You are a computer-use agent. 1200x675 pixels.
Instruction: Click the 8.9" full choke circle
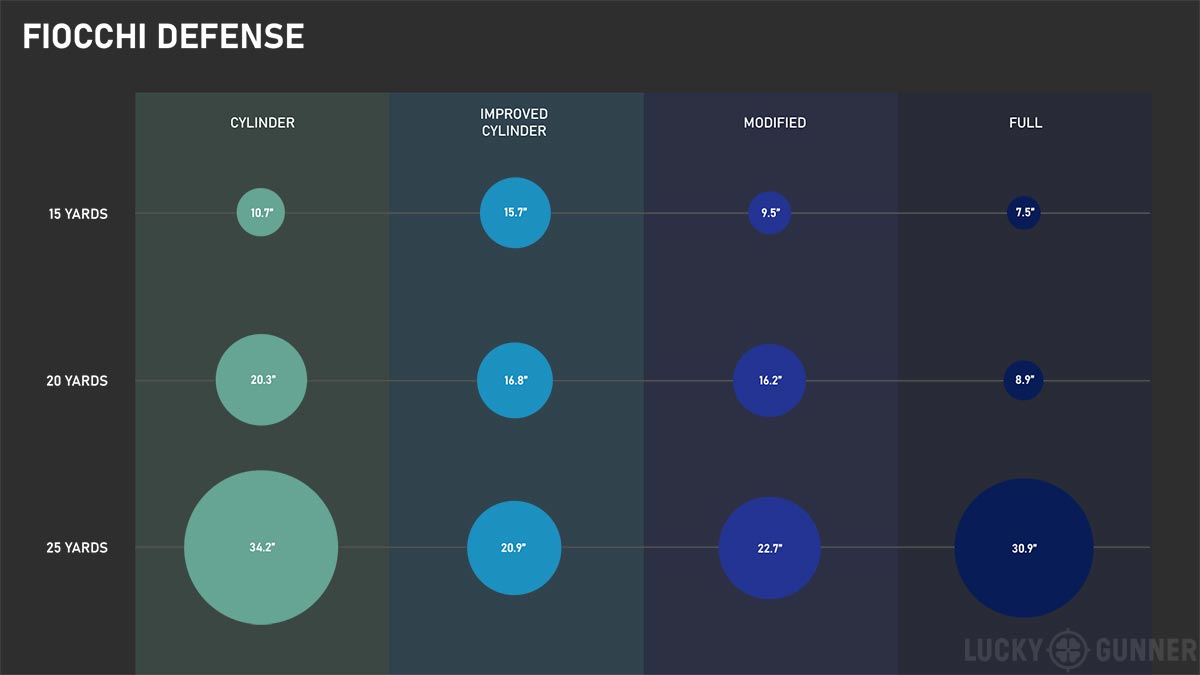(x=1024, y=380)
